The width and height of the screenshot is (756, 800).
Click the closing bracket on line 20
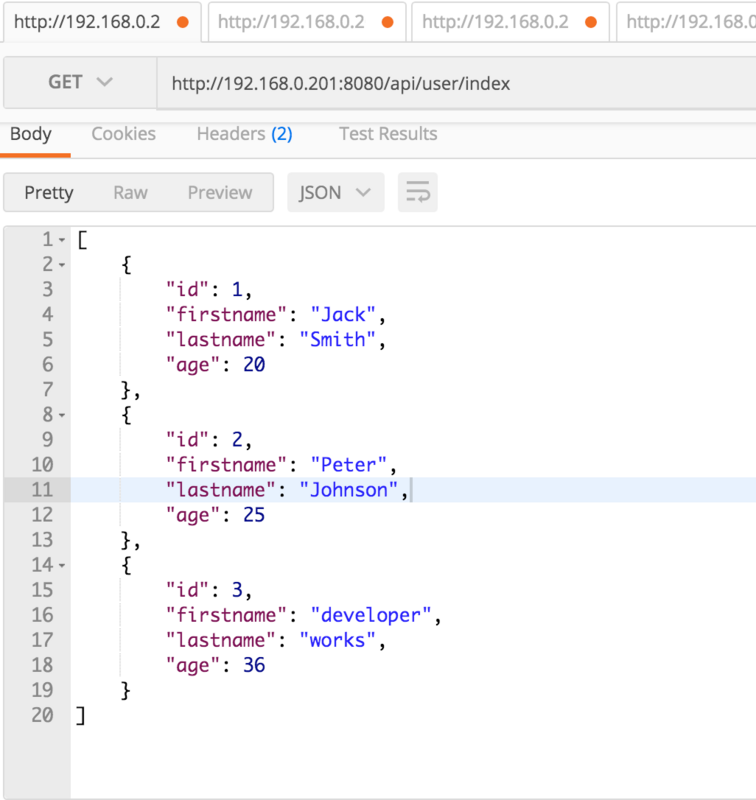click(81, 715)
